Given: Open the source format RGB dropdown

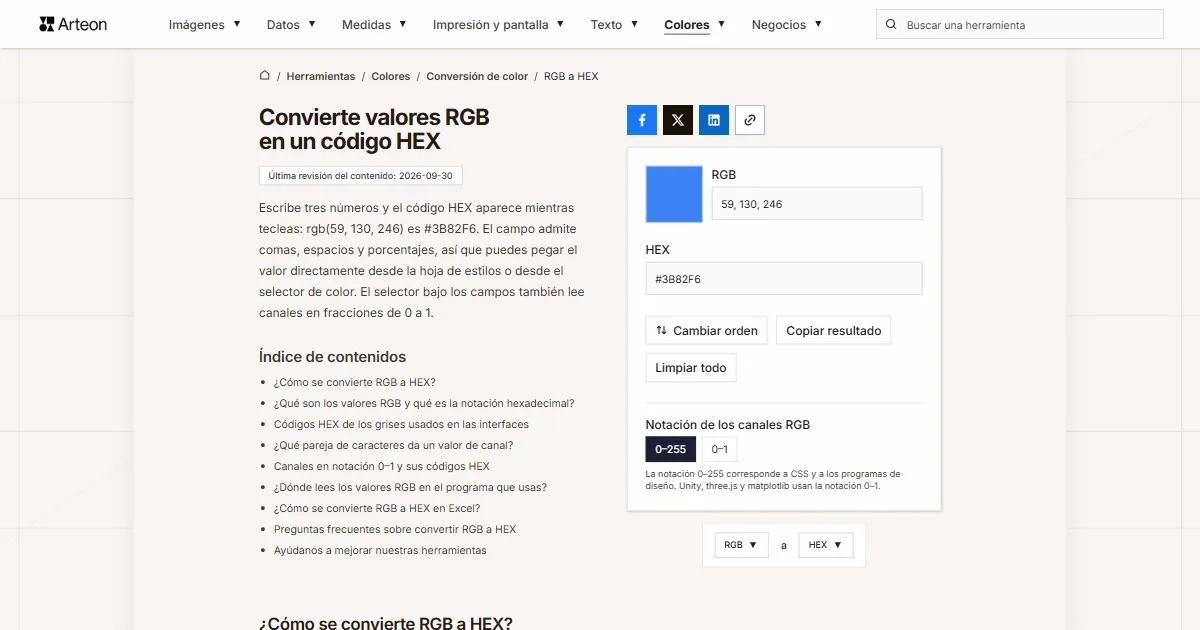Looking at the screenshot, I should tap(741, 545).
